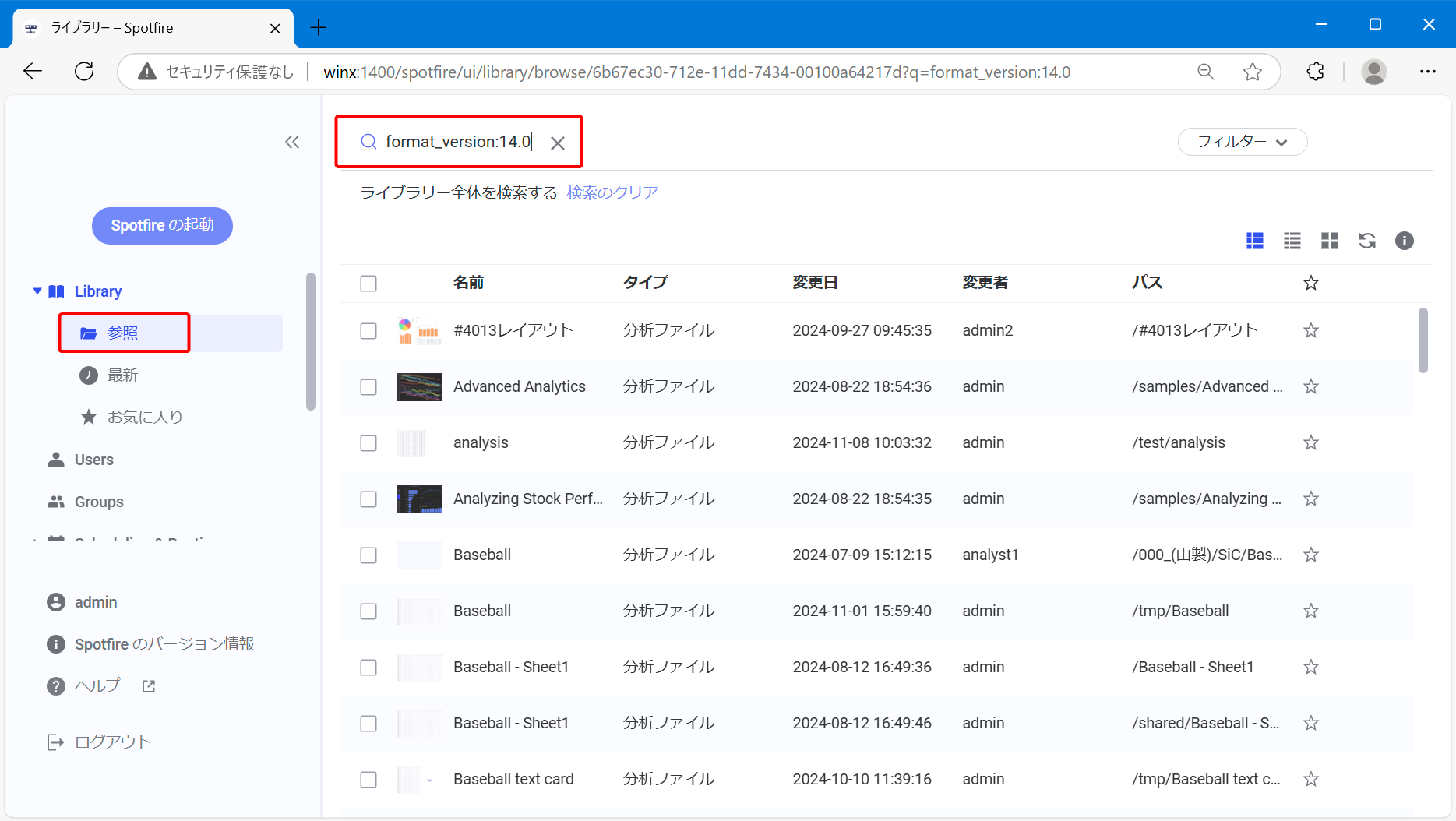
Task: Open the フィルター dropdown
Action: (1243, 142)
